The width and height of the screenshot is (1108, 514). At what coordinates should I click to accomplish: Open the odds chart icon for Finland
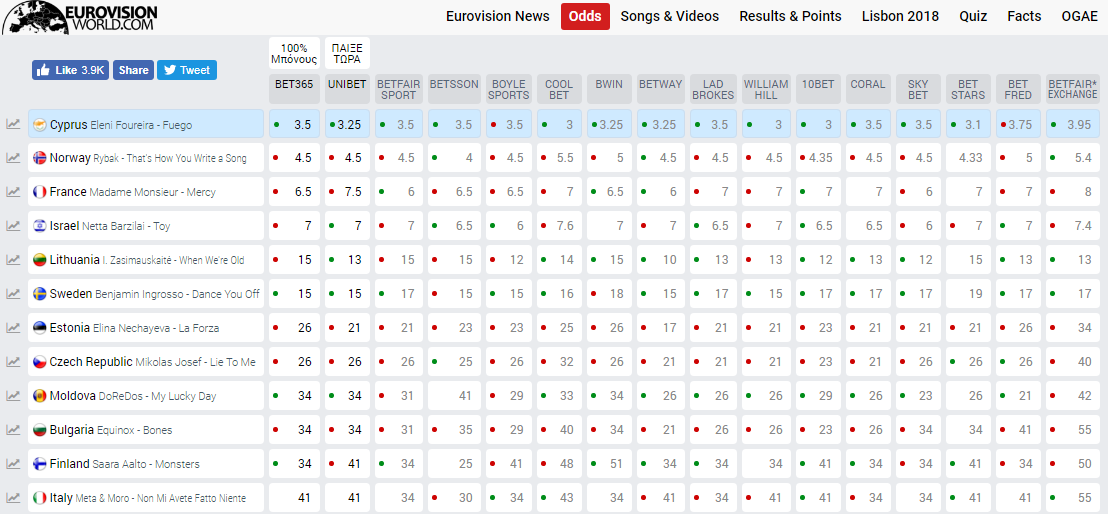point(13,463)
